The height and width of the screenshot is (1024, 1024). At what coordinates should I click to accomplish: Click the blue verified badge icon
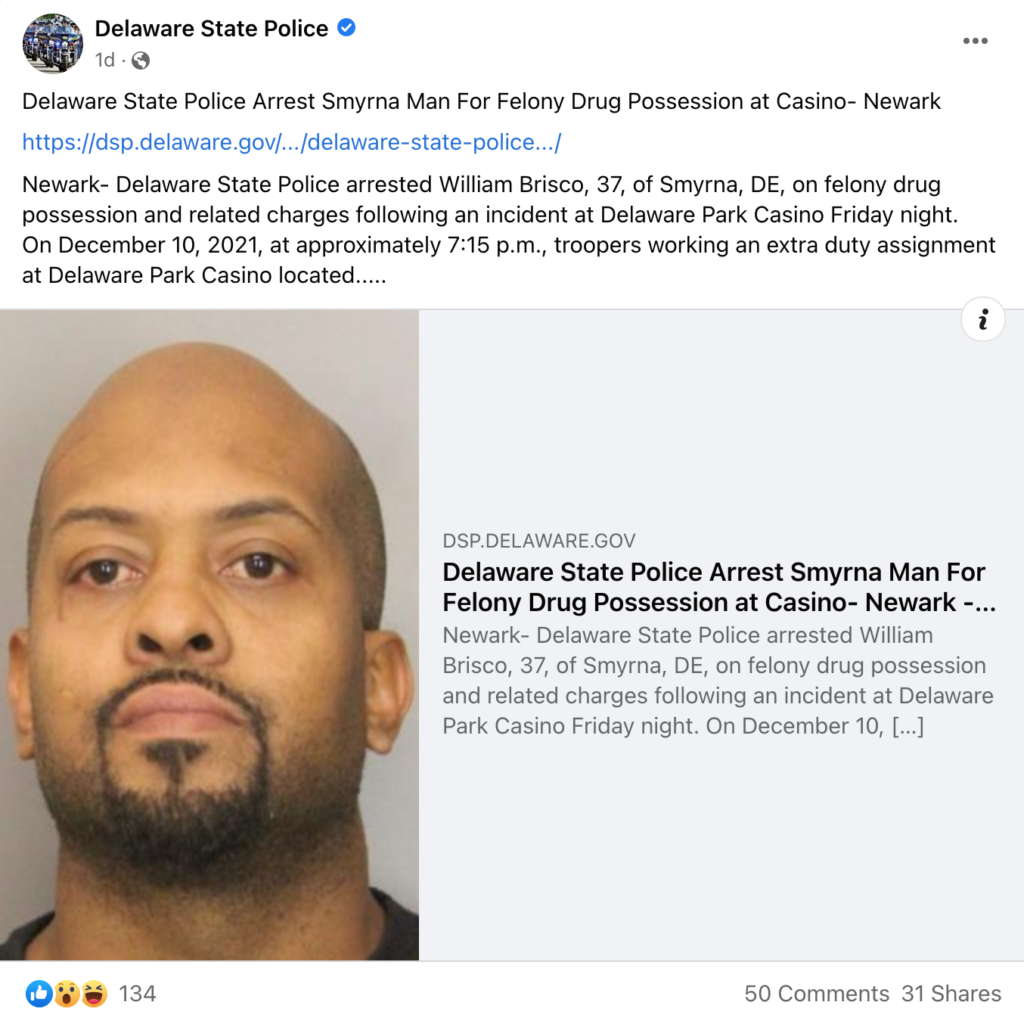346,28
